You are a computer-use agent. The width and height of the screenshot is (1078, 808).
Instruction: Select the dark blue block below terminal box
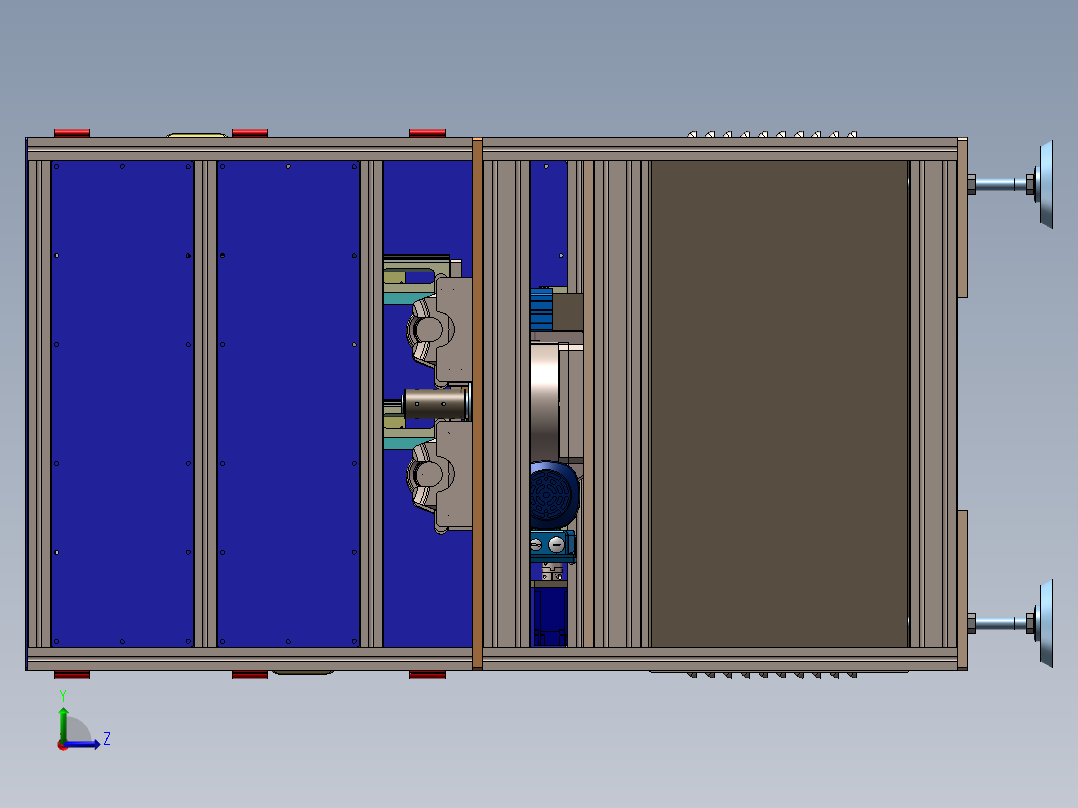click(x=549, y=617)
